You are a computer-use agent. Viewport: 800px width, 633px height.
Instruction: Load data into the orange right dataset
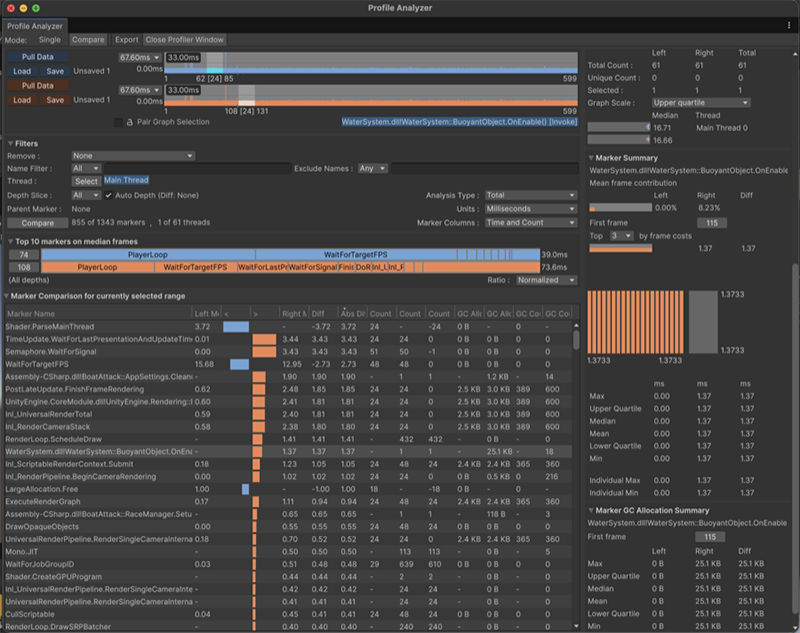(x=22, y=100)
